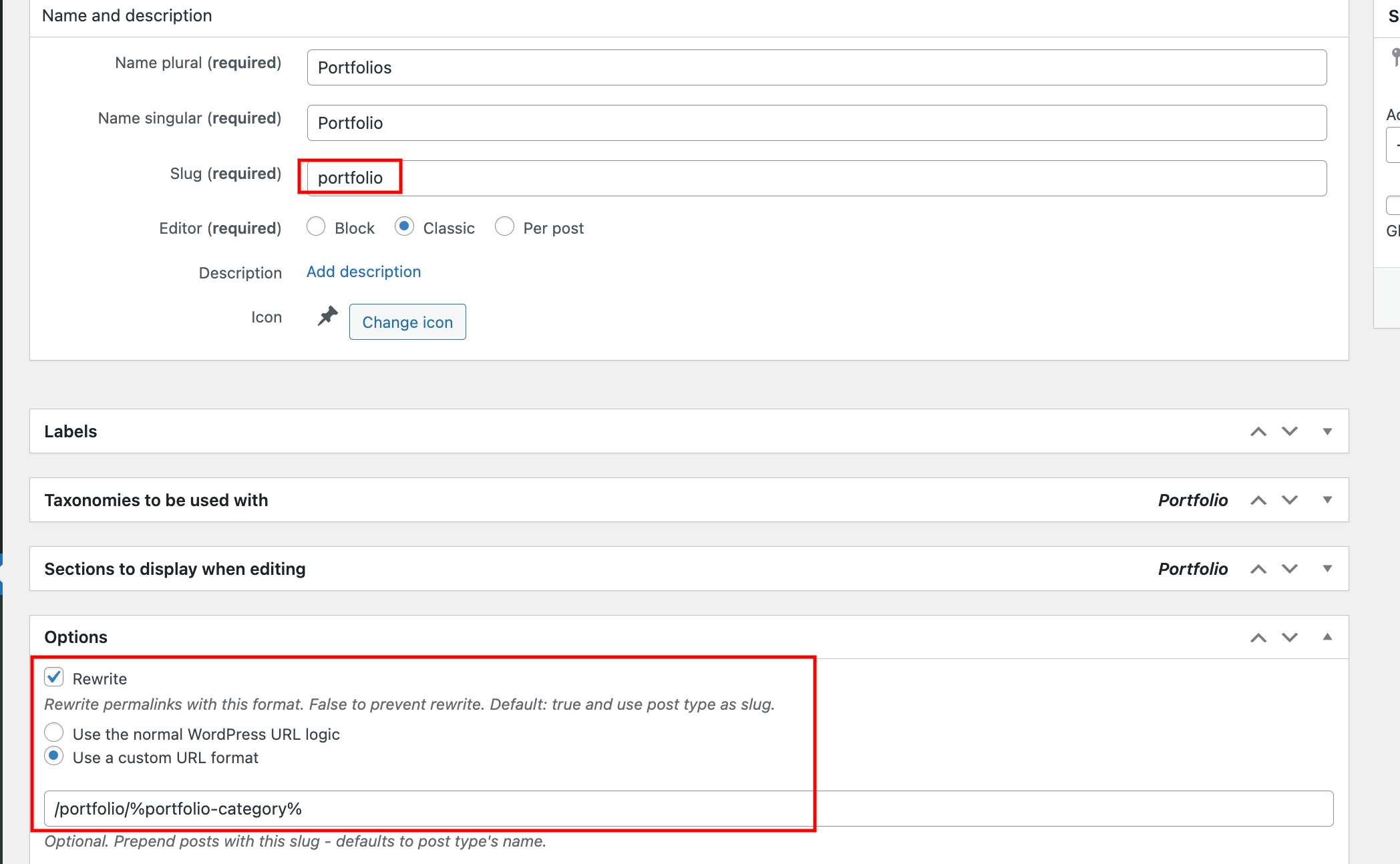Expand Sections to display when editing panel
The image size is (1400, 864).
coord(1327,569)
